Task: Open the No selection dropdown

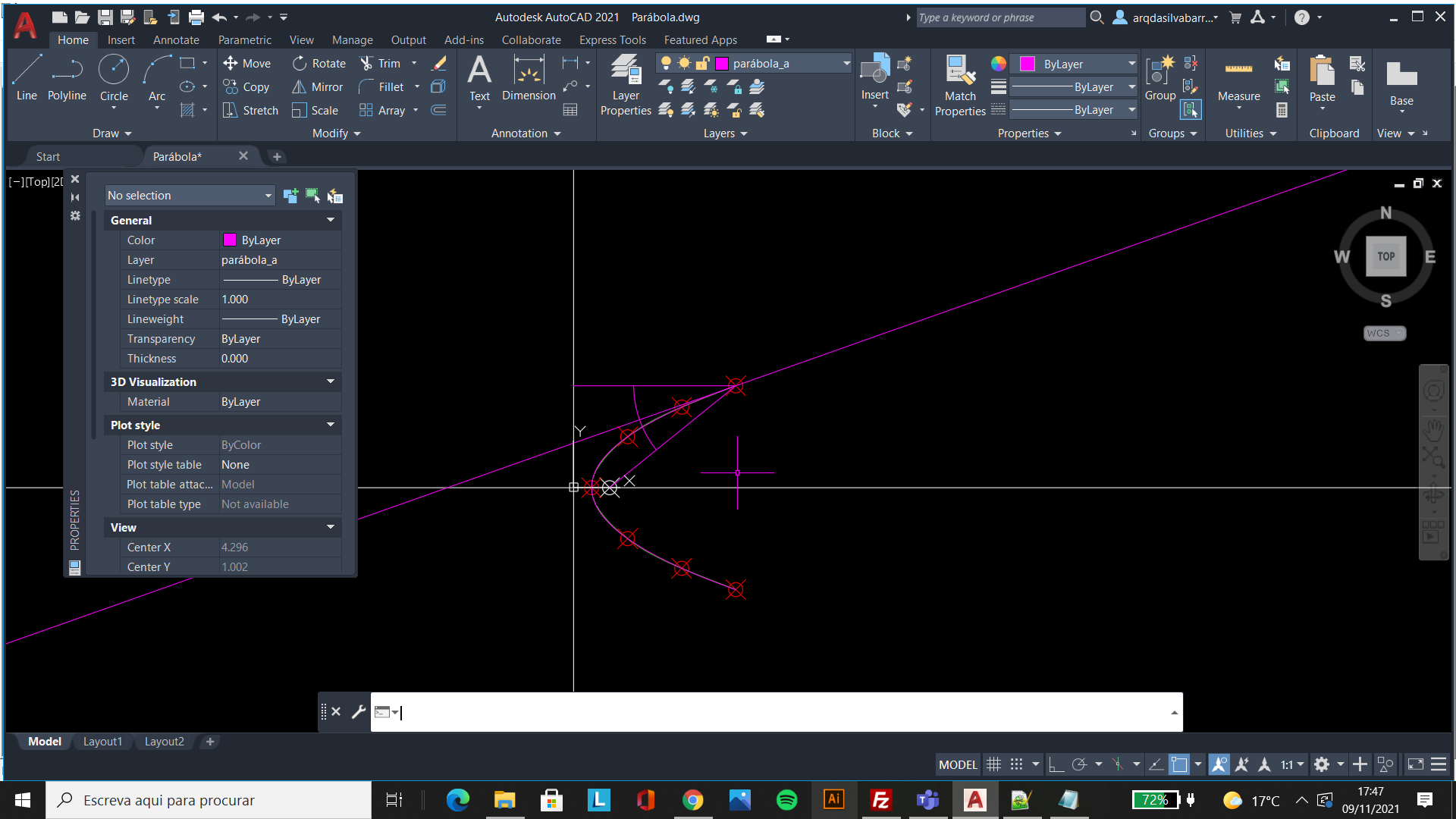Action: [190, 196]
